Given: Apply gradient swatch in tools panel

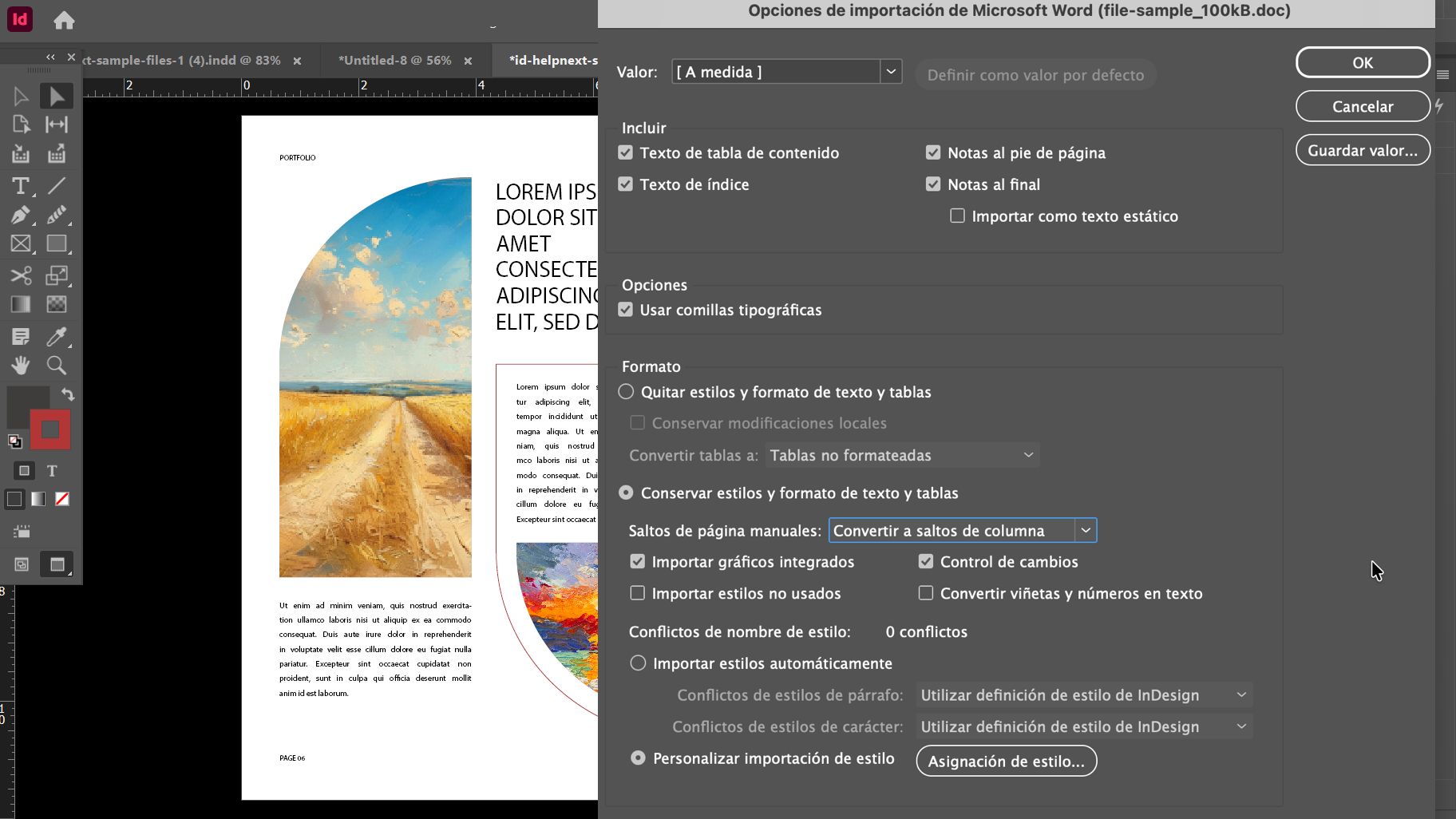Looking at the screenshot, I should click(x=38, y=500).
